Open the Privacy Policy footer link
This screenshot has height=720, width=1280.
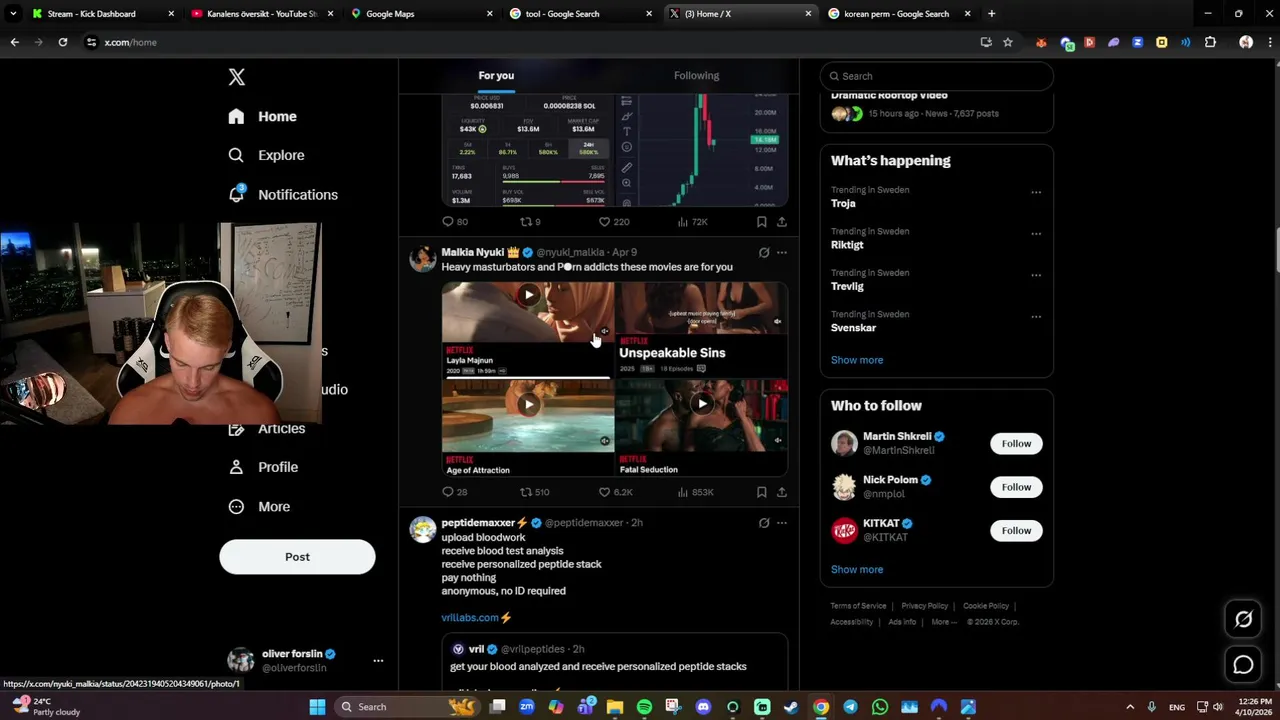(x=924, y=606)
